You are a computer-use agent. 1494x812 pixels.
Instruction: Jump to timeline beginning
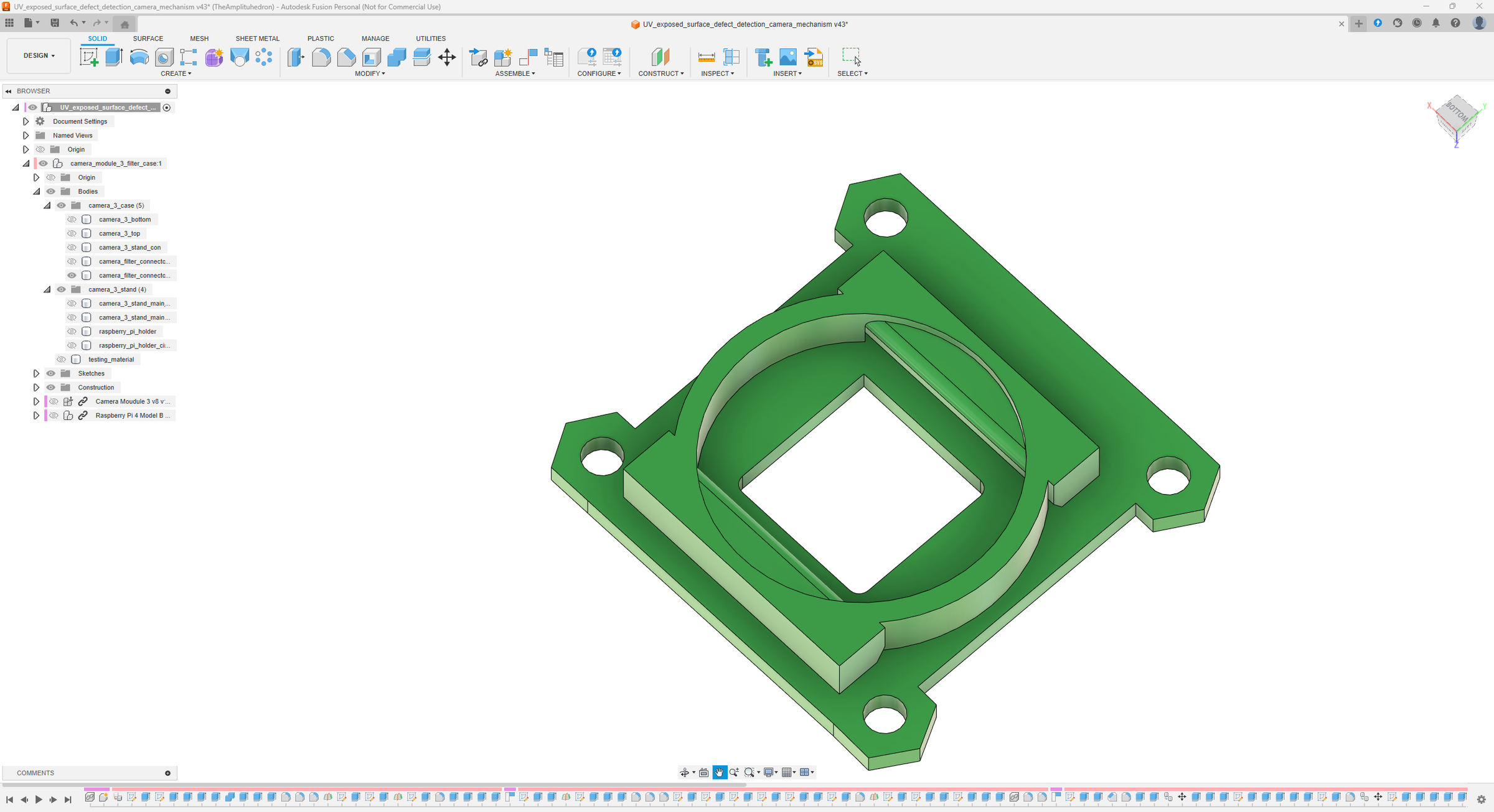tap(9, 800)
